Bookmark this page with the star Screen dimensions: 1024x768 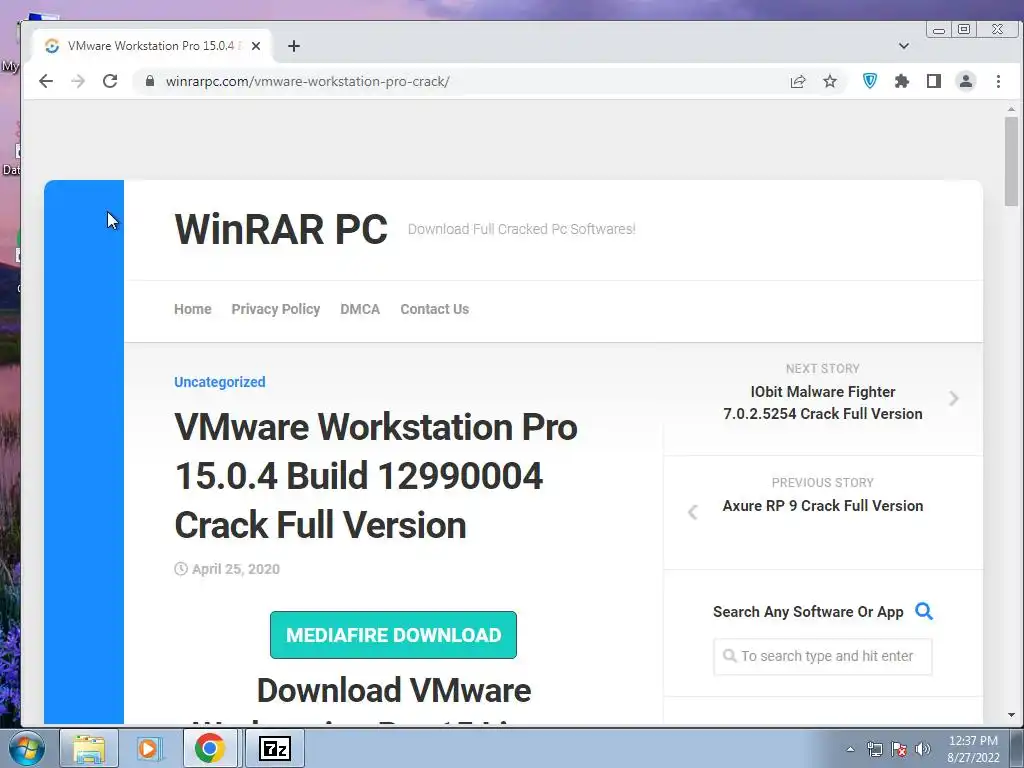pos(829,81)
